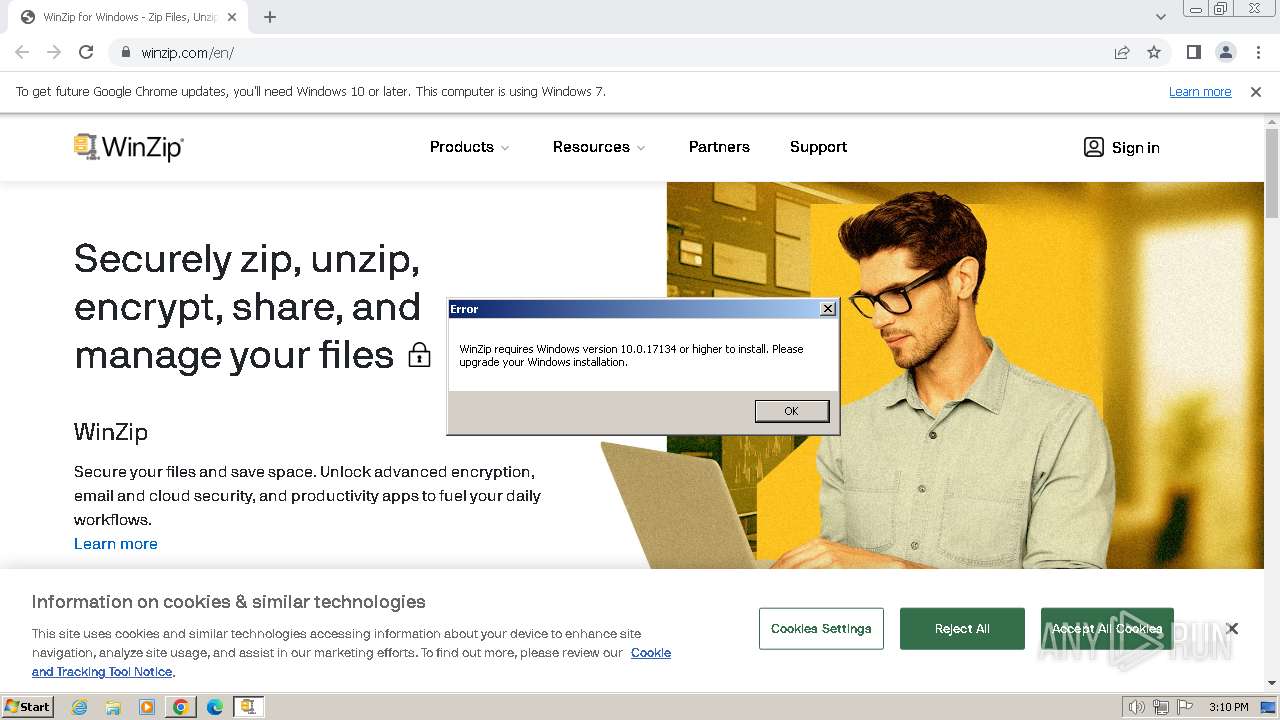Share this page icon in address bar

1122,52
